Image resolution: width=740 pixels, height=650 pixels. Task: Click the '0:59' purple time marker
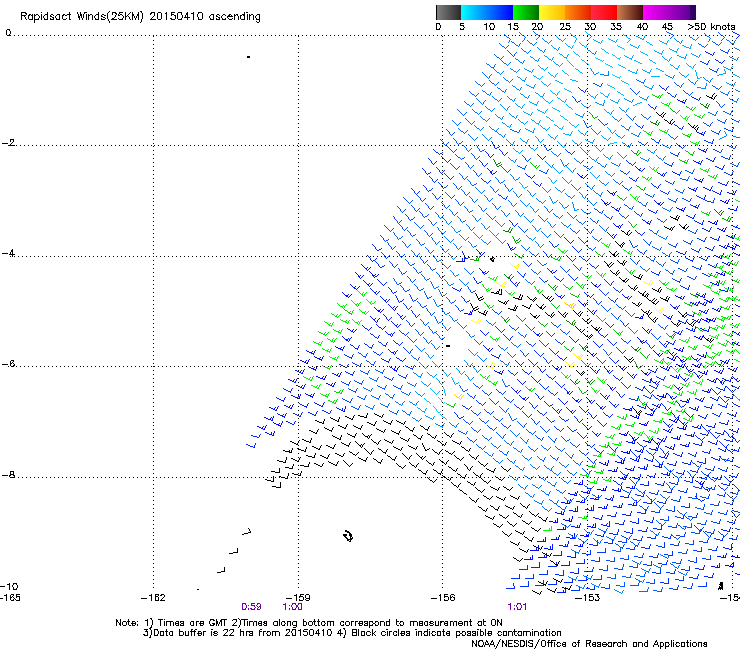[x=251, y=607]
